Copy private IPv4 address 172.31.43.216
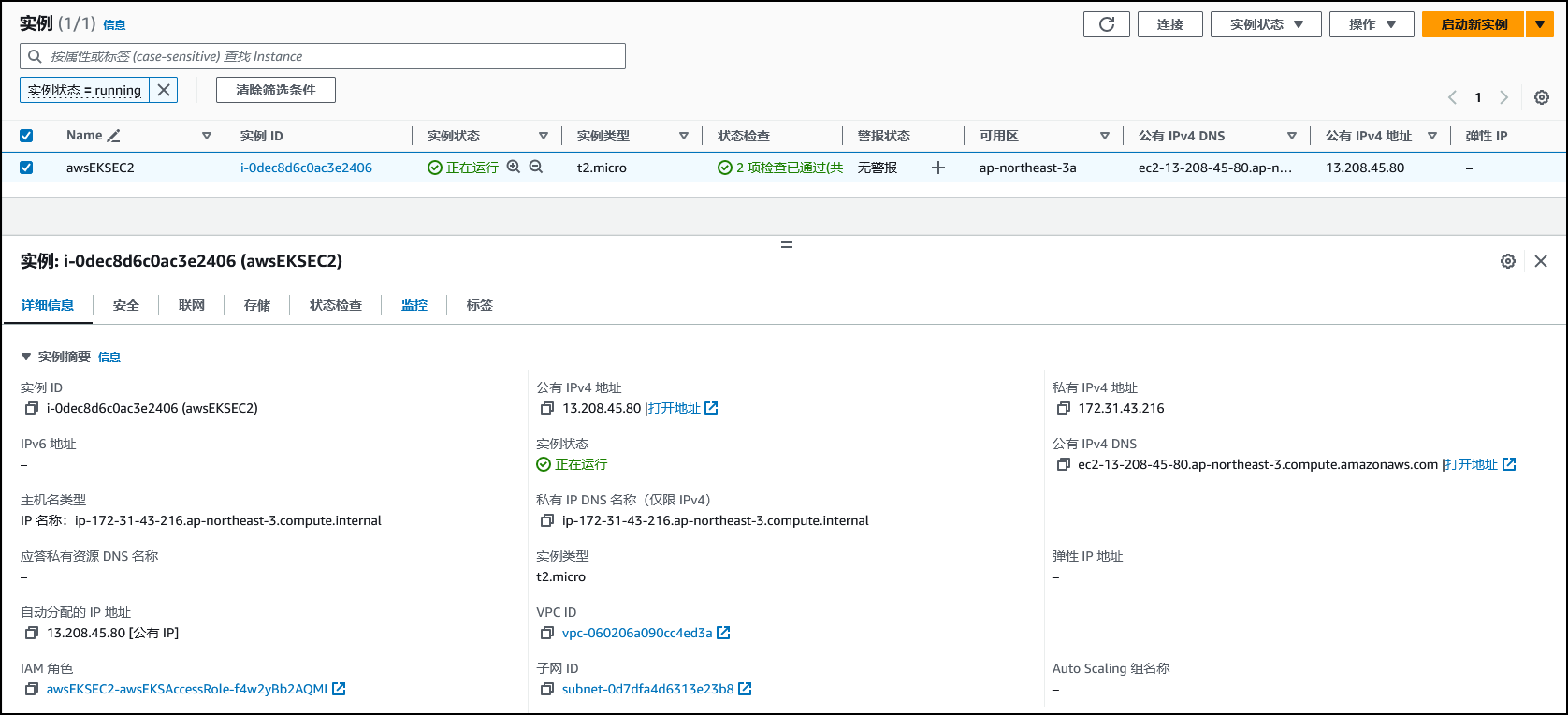The image size is (1568, 715). [1064, 408]
